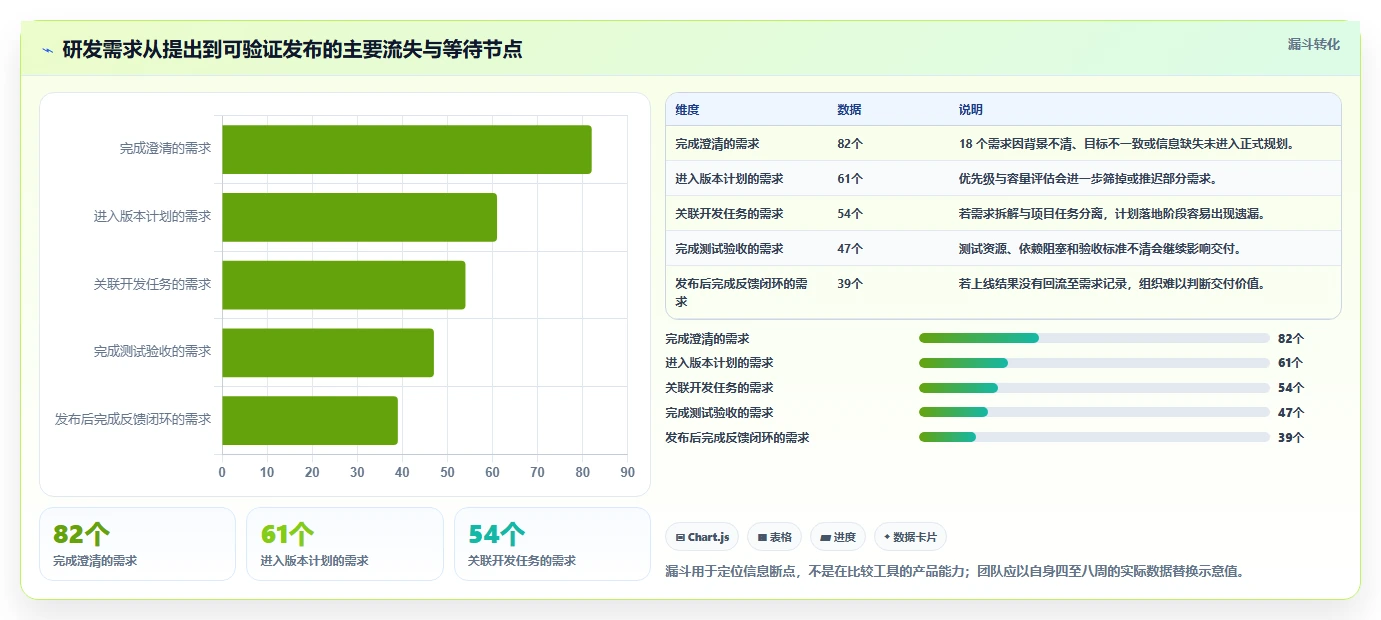
Task: Select the 数据卡片 chip
Action: click(x=910, y=537)
